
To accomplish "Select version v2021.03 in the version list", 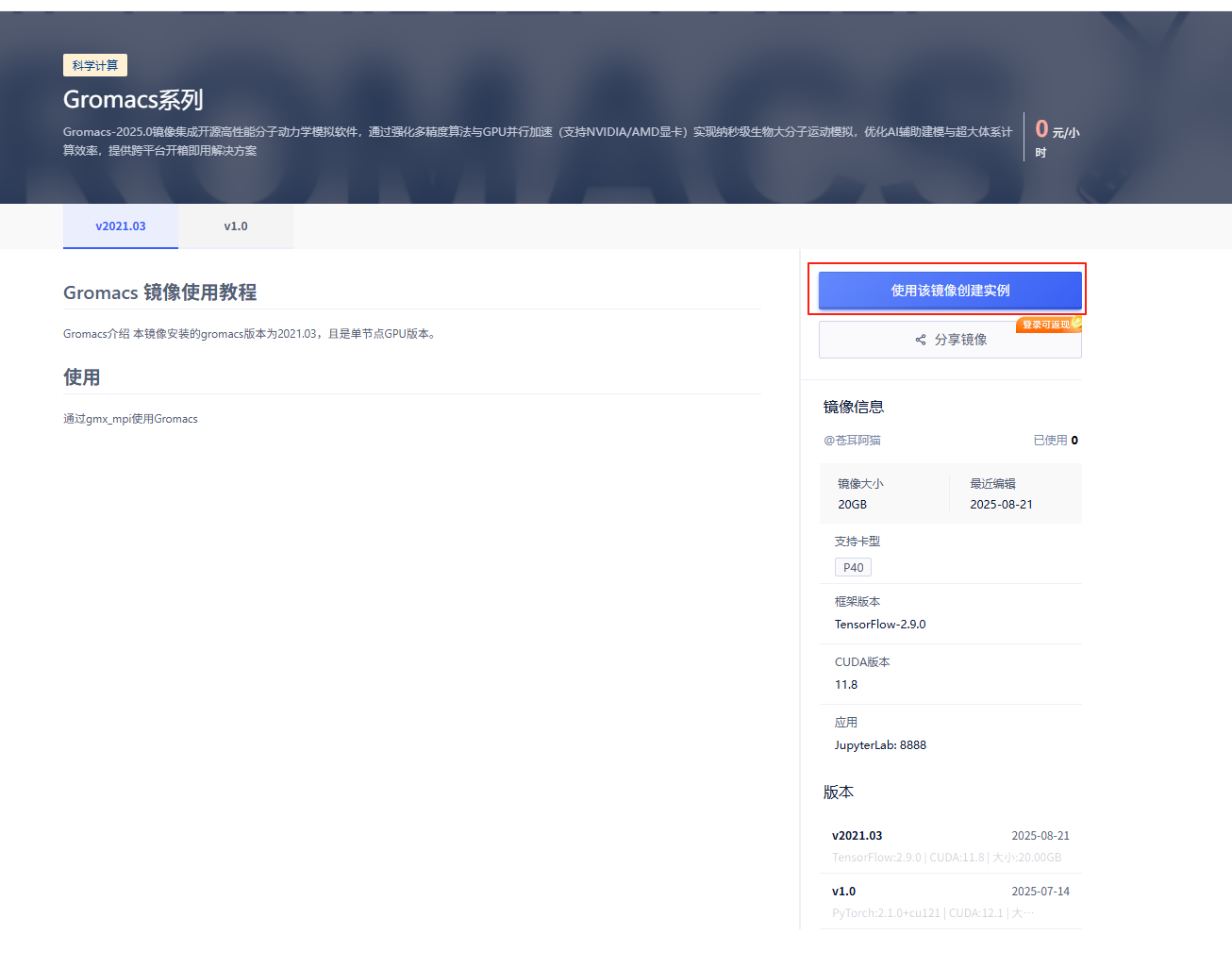I will coord(950,846).
